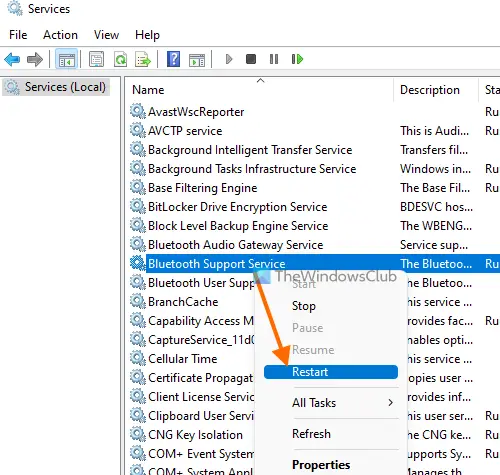Toggle Show/Hide Console Tree icon
500x475 pixels.
coord(67,59)
